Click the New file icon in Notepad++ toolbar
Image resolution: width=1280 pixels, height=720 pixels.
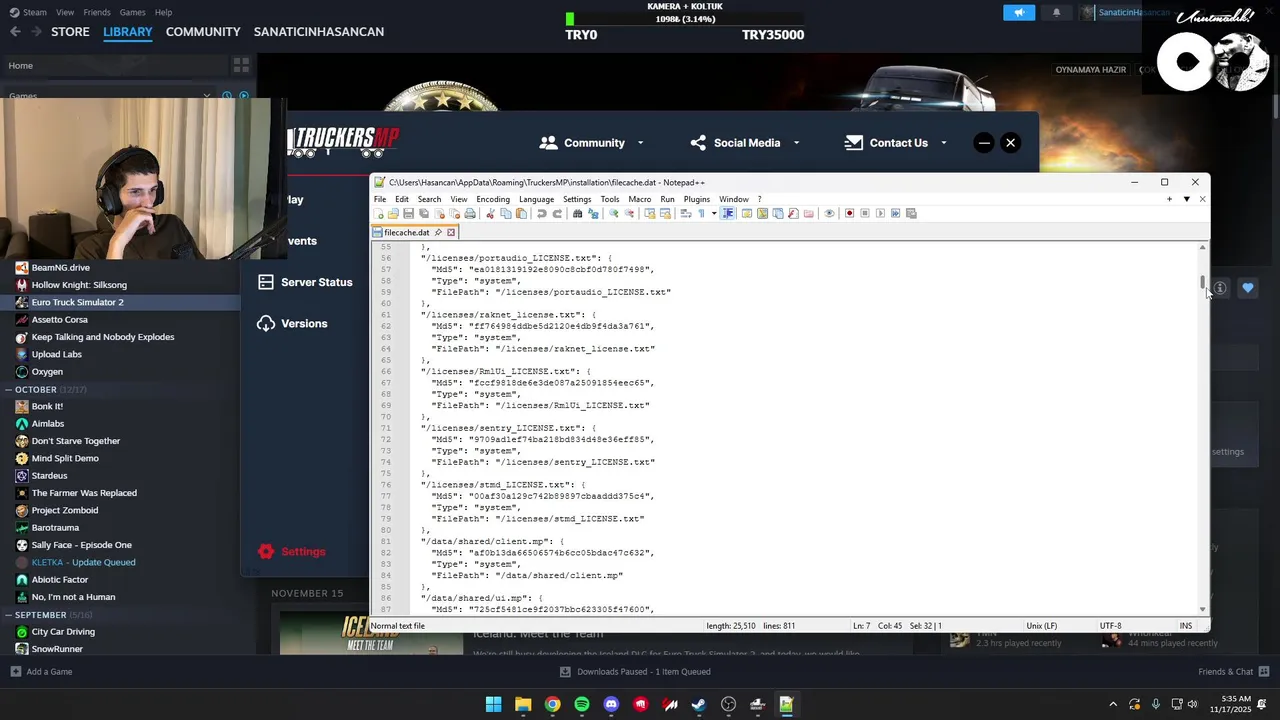point(379,213)
